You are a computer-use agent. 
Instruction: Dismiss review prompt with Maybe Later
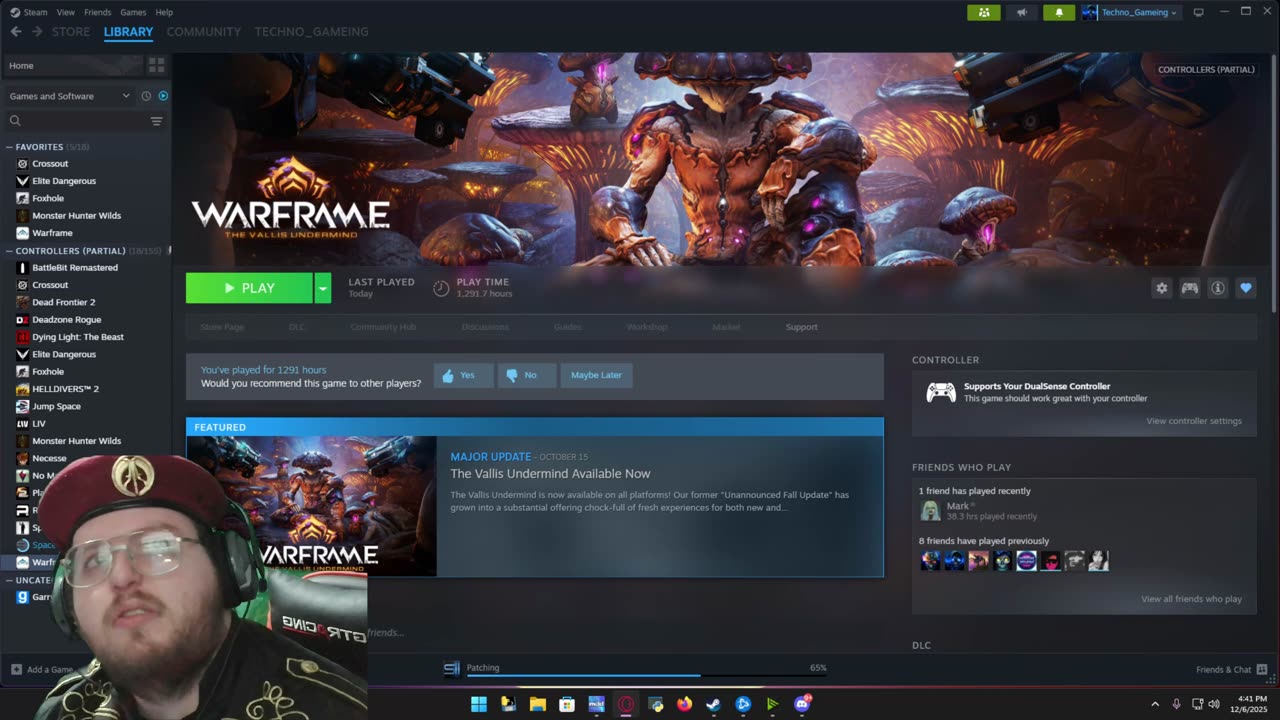tap(596, 375)
